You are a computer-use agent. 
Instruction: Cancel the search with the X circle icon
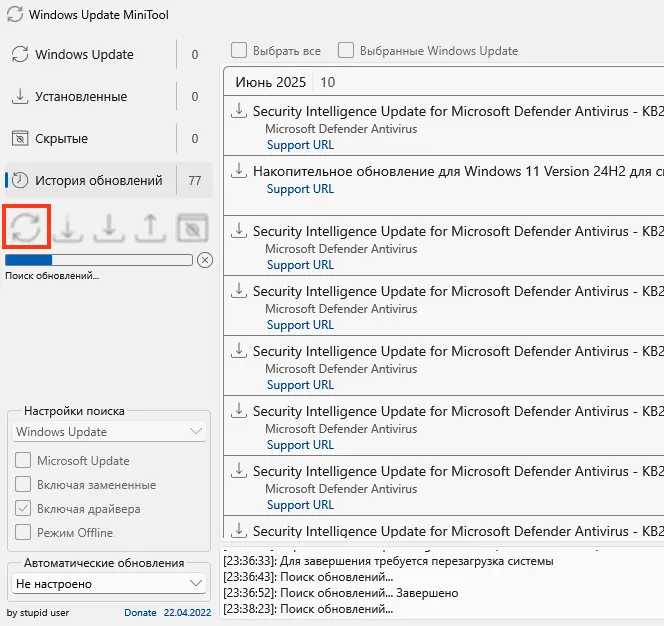[x=205, y=260]
